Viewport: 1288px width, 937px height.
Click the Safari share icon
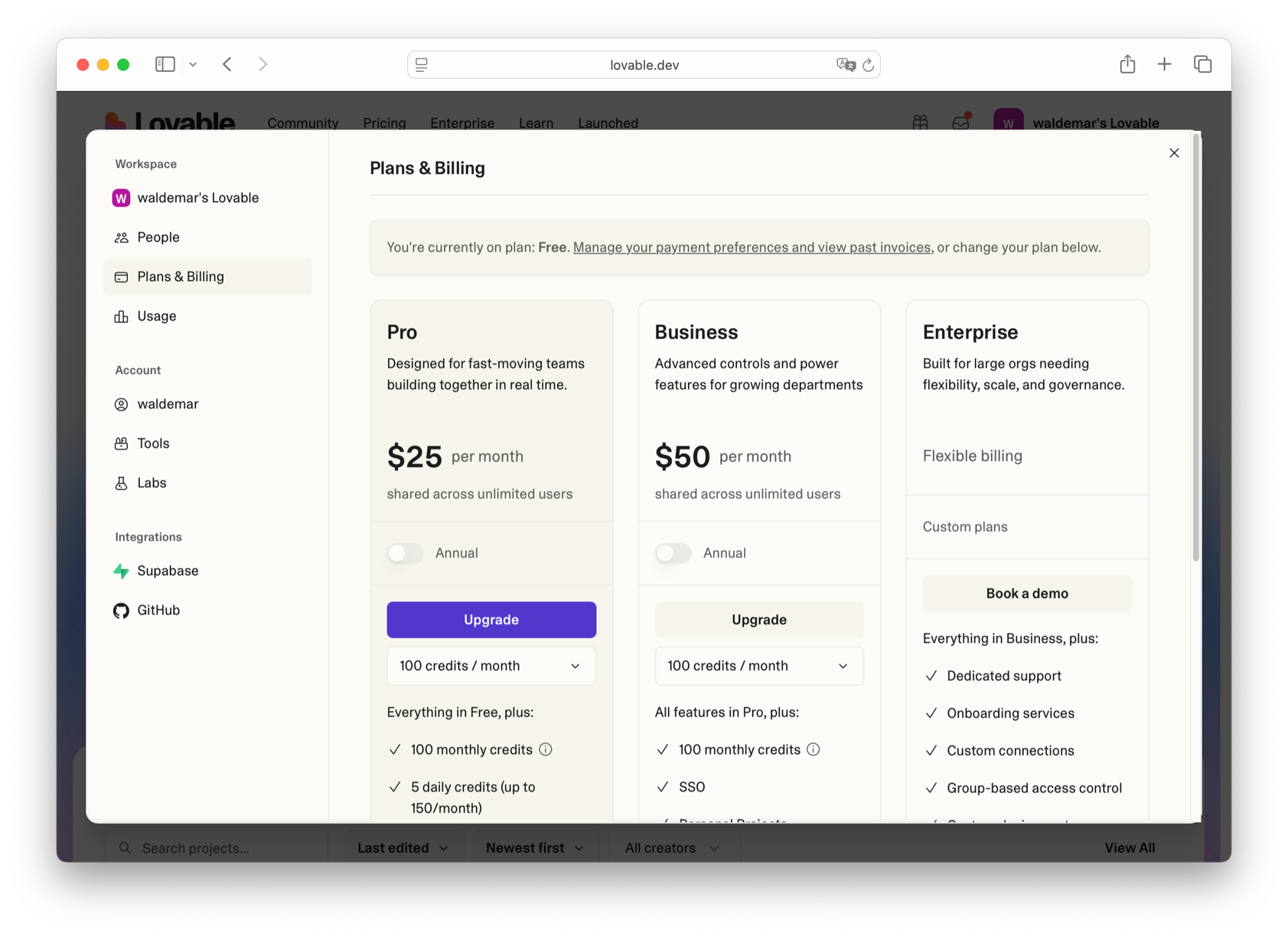point(1127,64)
